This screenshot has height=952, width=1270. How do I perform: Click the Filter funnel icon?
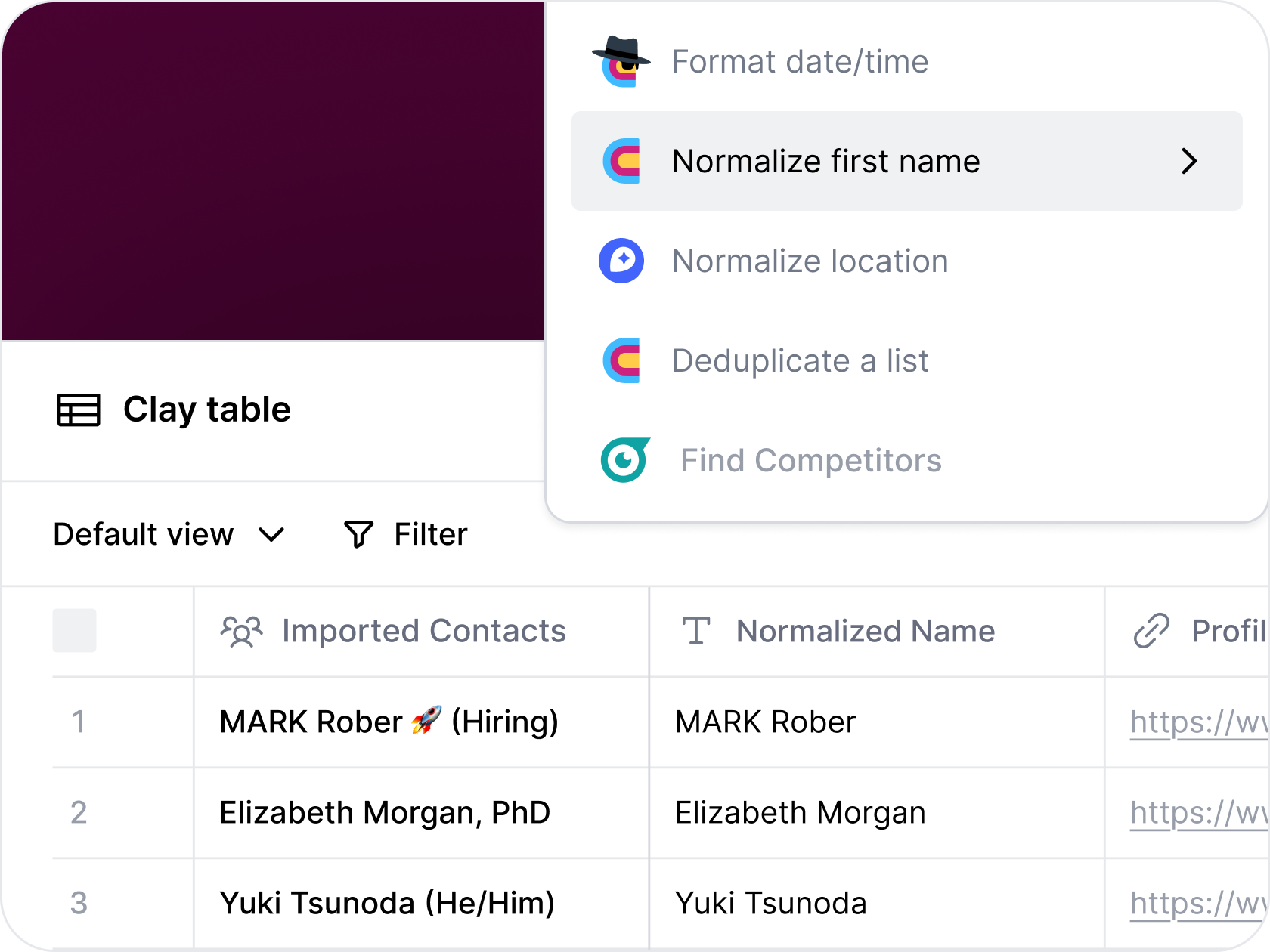358,534
